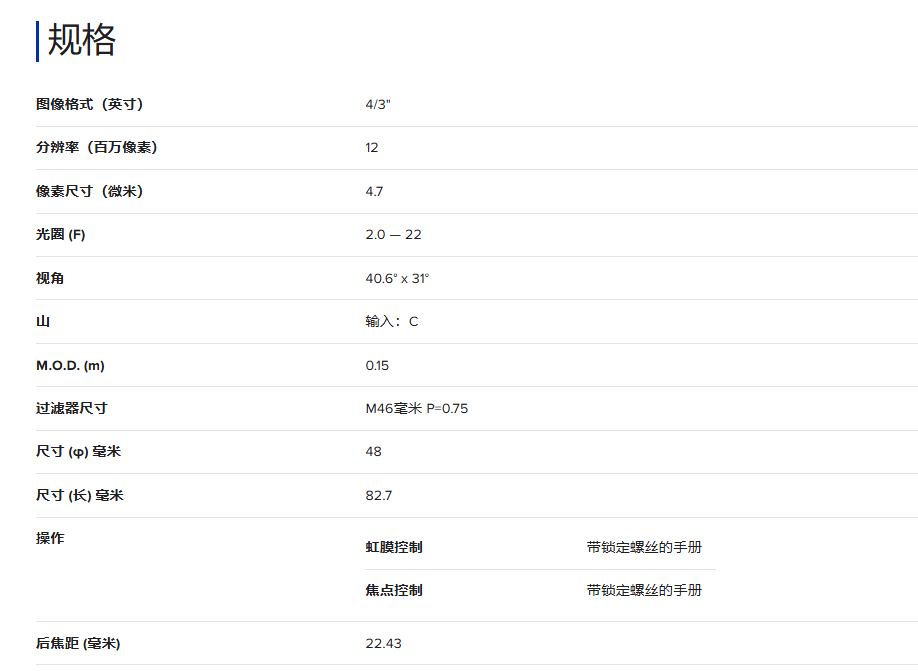
Task: Select the 尺寸 (φ) 毫米 label
Action: click(x=78, y=452)
